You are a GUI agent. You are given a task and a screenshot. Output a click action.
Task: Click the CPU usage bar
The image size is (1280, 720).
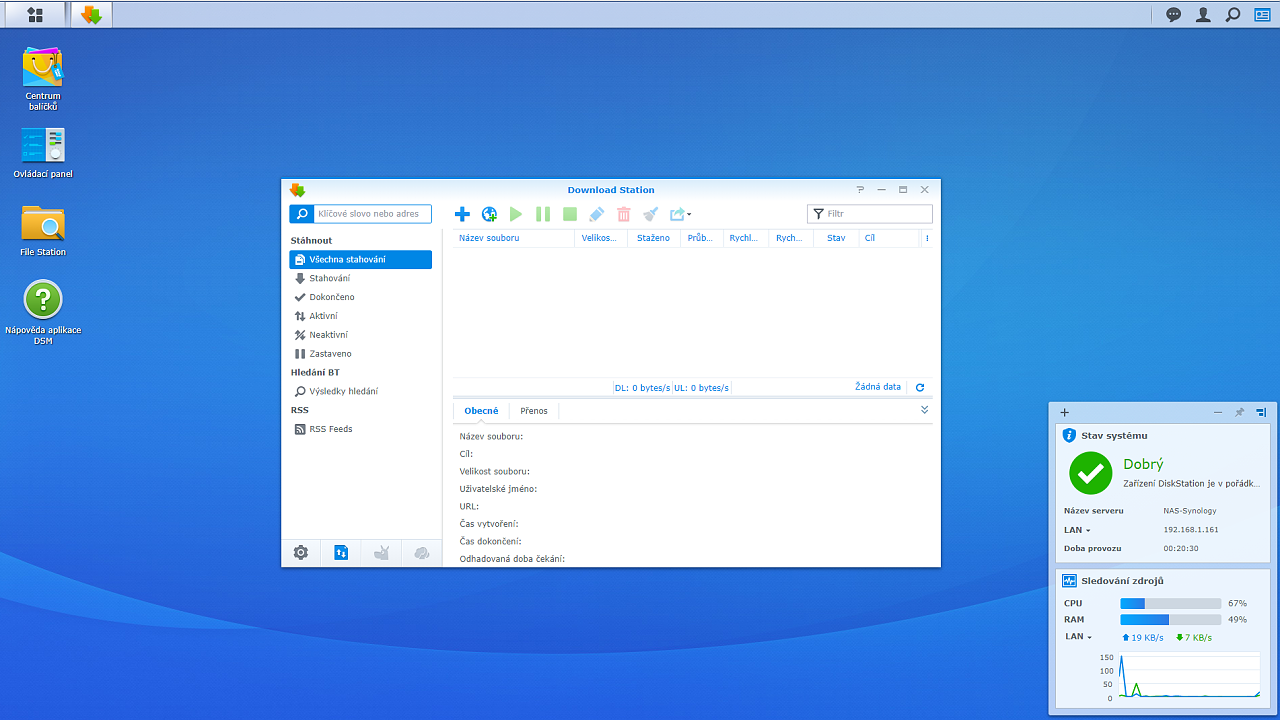click(1171, 604)
